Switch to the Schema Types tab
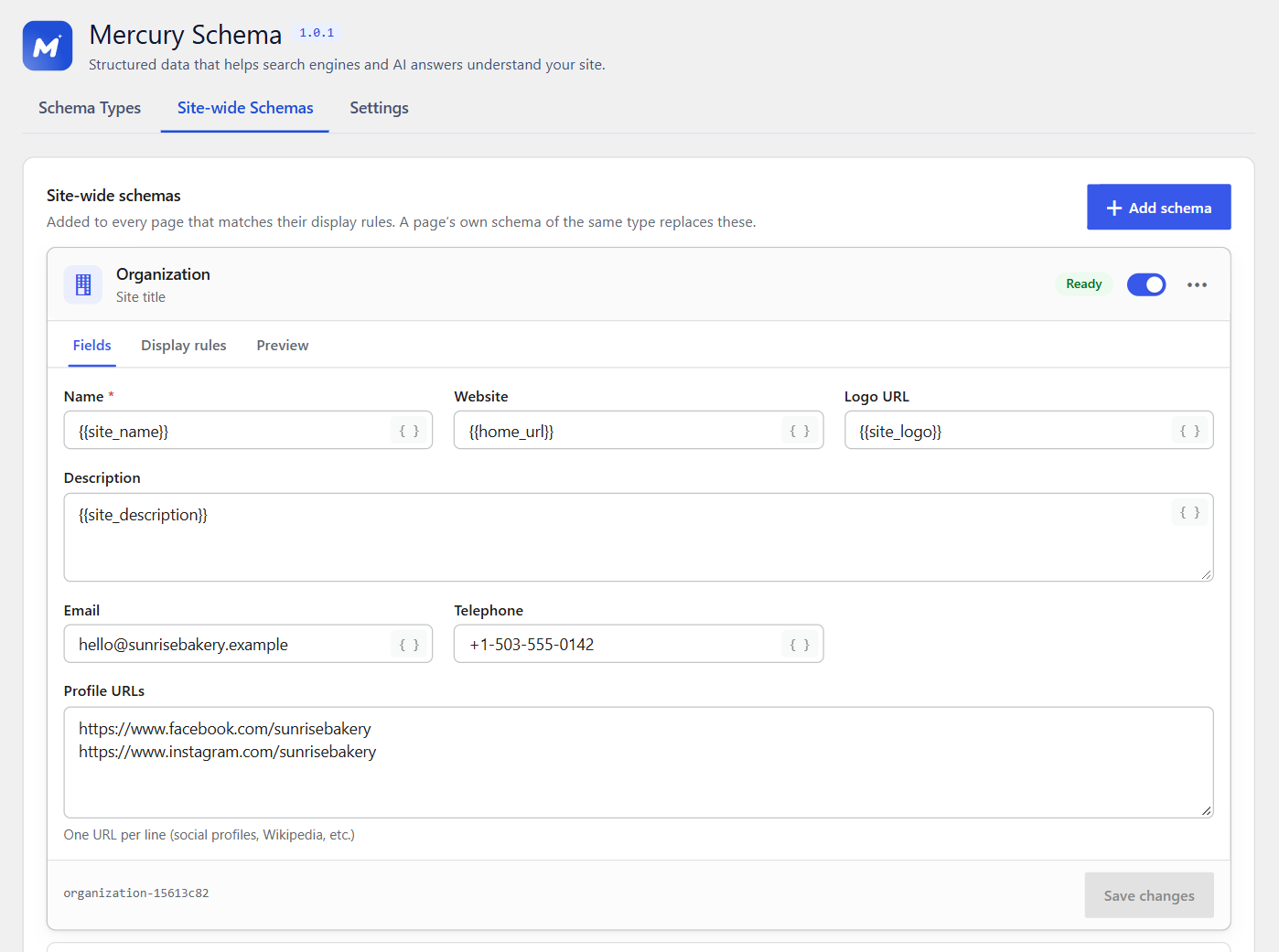Image resolution: width=1279 pixels, height=952 pixels. (90, 108)
